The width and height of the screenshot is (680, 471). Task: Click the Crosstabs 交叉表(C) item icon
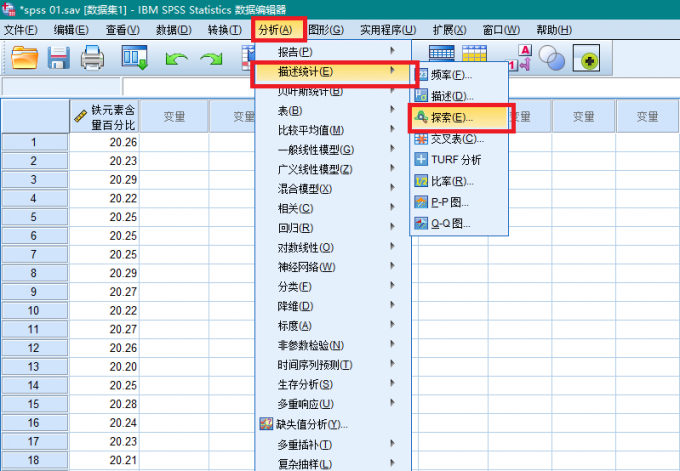421,139
